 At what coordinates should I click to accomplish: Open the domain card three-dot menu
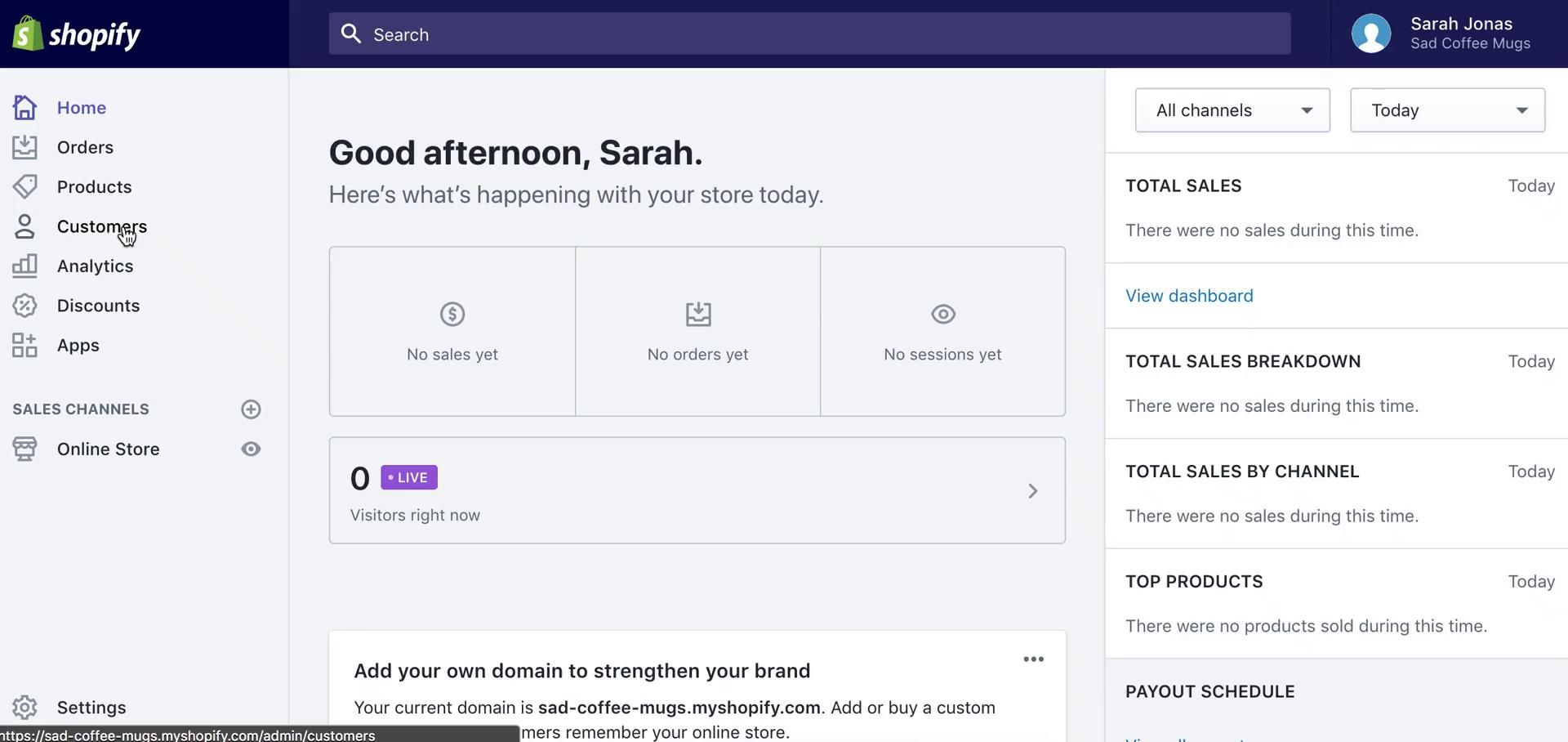coord(1033,659)
